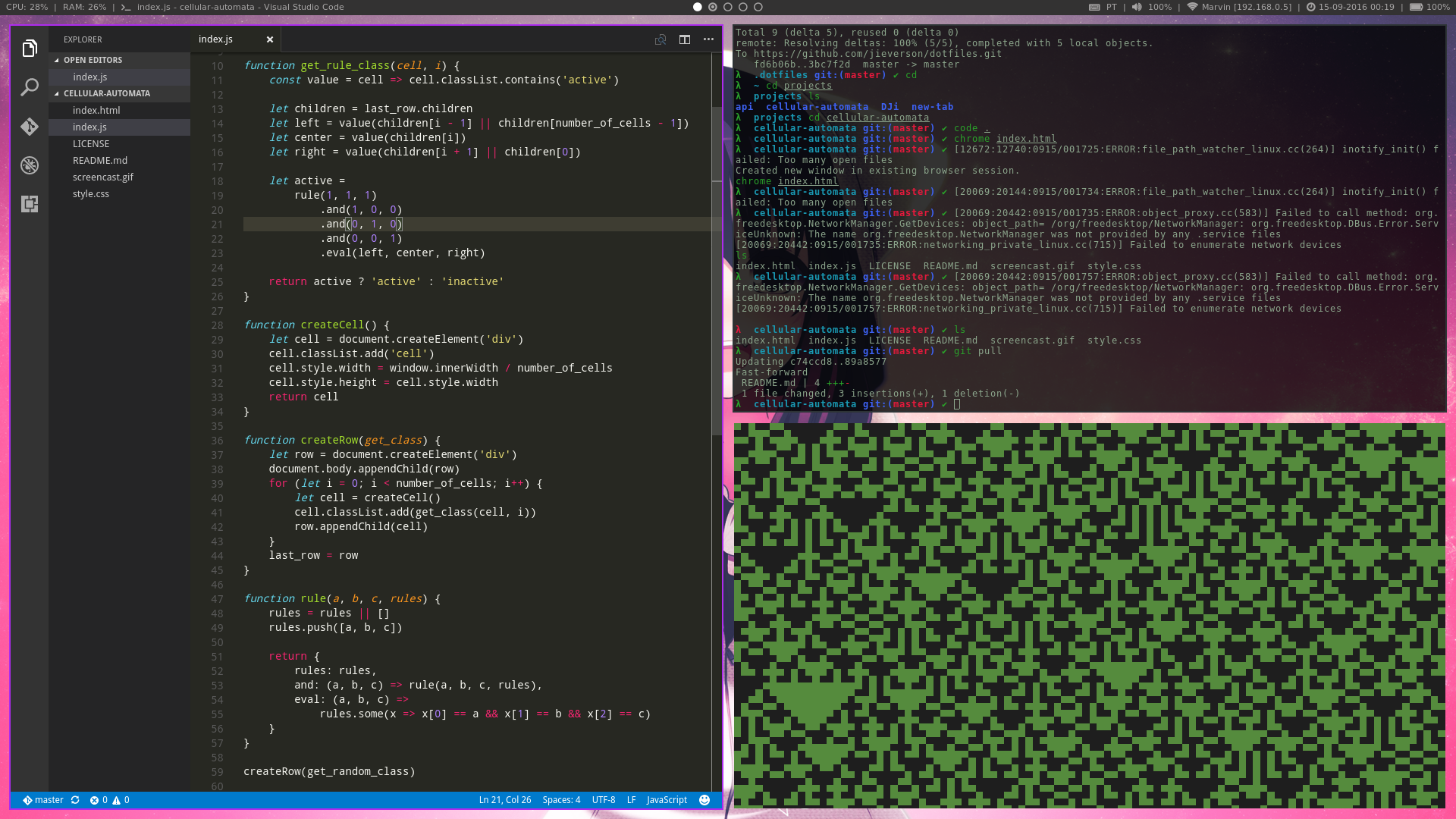Select the second workspace circle

(713, 7)
